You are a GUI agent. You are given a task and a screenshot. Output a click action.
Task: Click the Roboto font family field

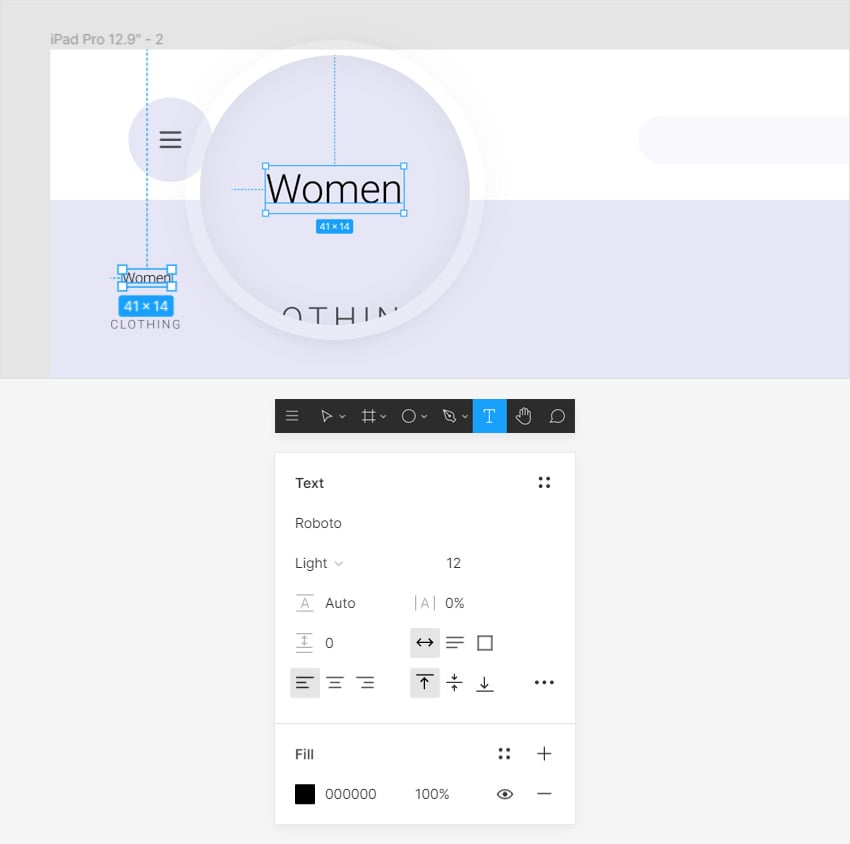click(x=318, y=523)
